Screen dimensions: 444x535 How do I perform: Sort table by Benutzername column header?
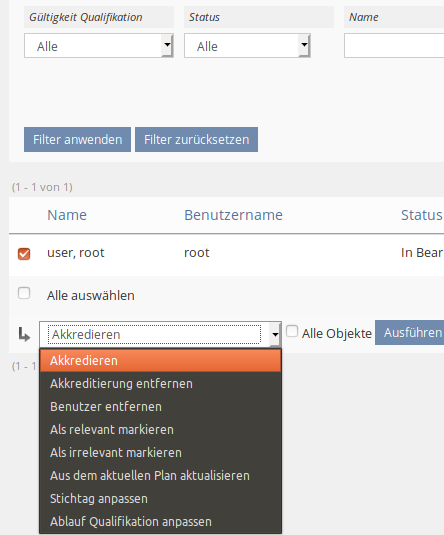(x=233, y=215)
